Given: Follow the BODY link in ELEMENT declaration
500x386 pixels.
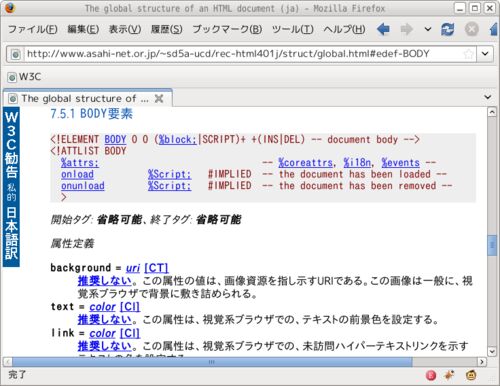Looking at the screenshot, I should 115,139.
